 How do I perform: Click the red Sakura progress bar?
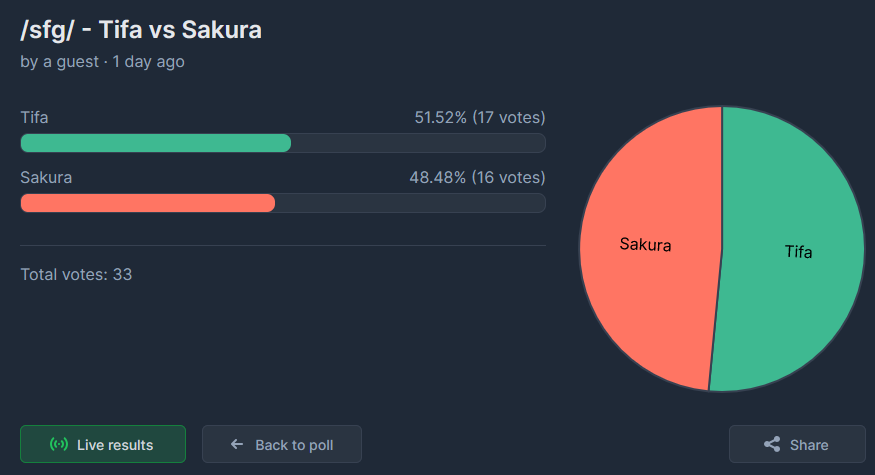pyautogui.click(x=148, y=203)
